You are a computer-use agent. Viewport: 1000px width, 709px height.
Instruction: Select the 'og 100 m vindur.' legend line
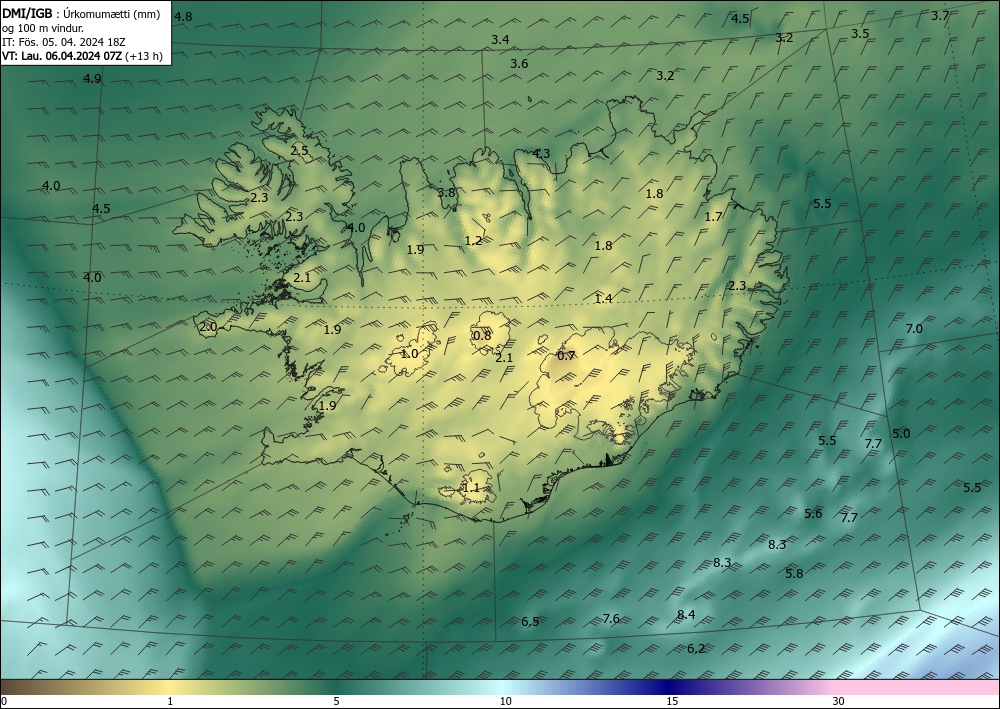(43, 27)
